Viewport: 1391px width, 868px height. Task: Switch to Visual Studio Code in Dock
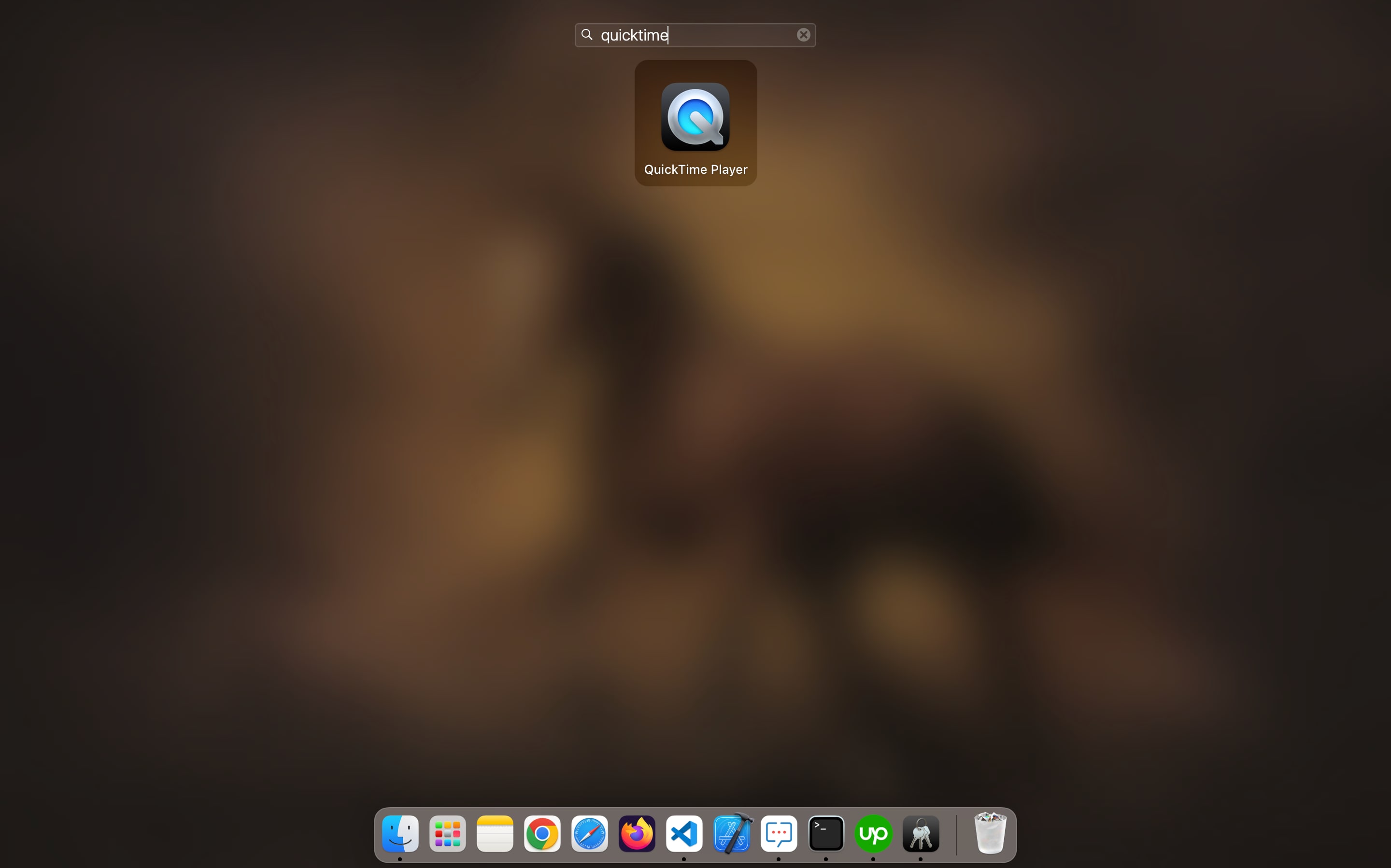click(x=684, y=833)
